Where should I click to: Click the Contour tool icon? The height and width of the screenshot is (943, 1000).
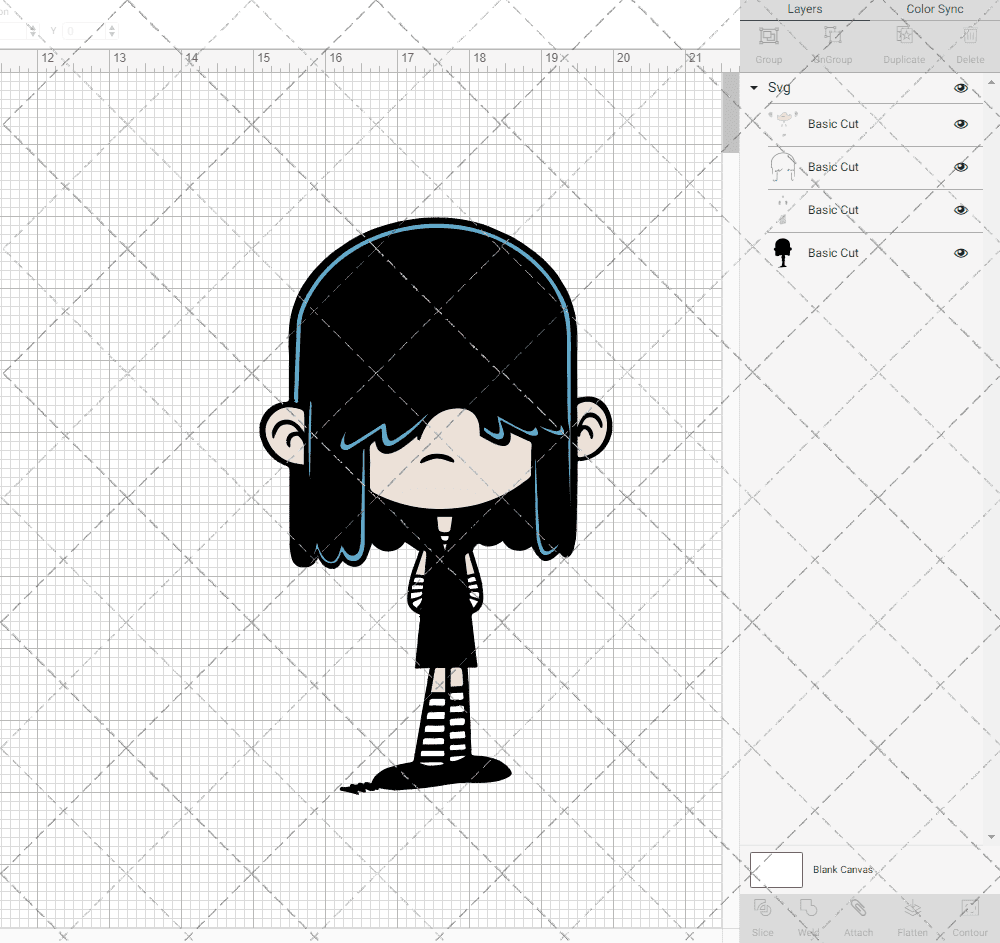969,908
